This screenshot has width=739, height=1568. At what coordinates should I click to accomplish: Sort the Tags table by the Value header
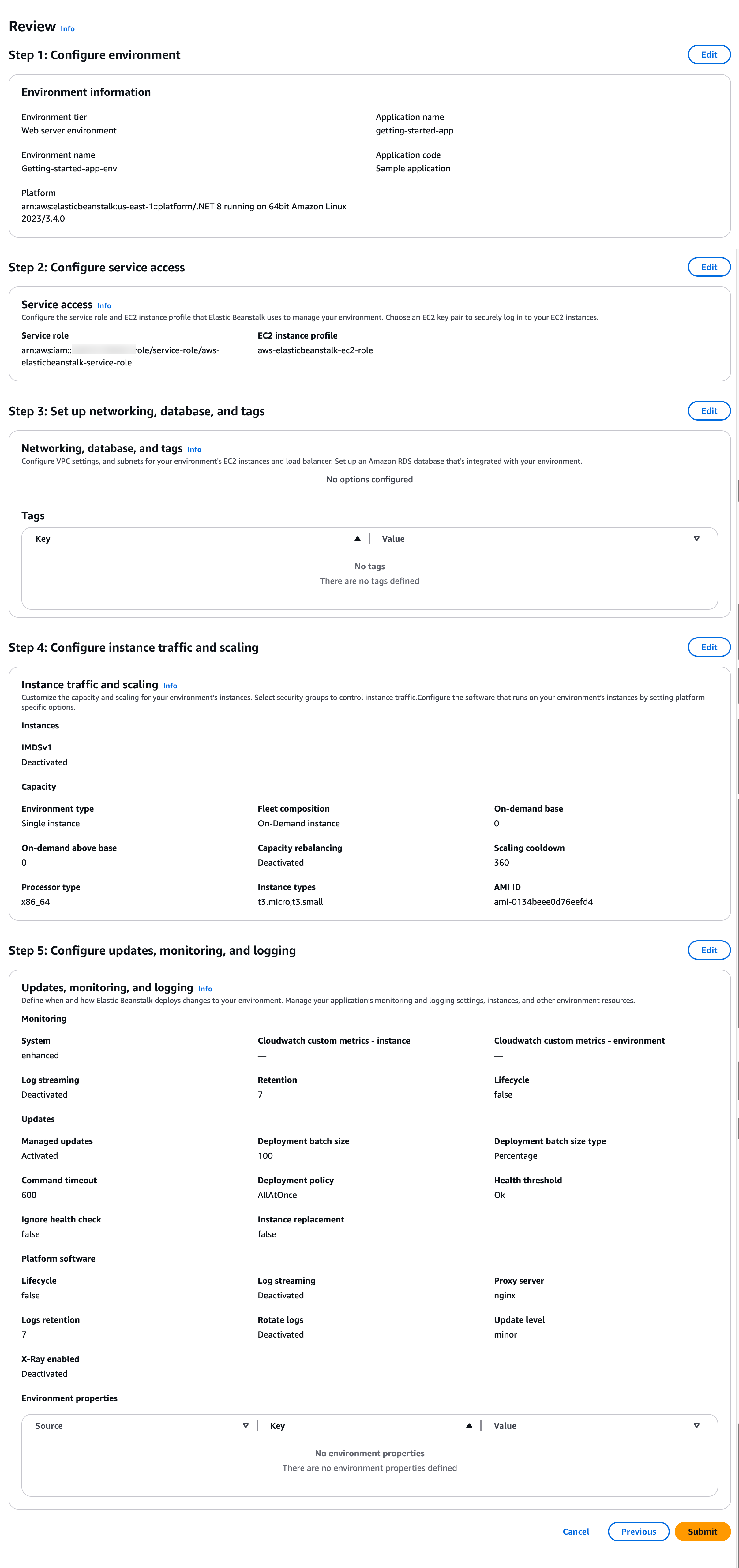(393, 538)
